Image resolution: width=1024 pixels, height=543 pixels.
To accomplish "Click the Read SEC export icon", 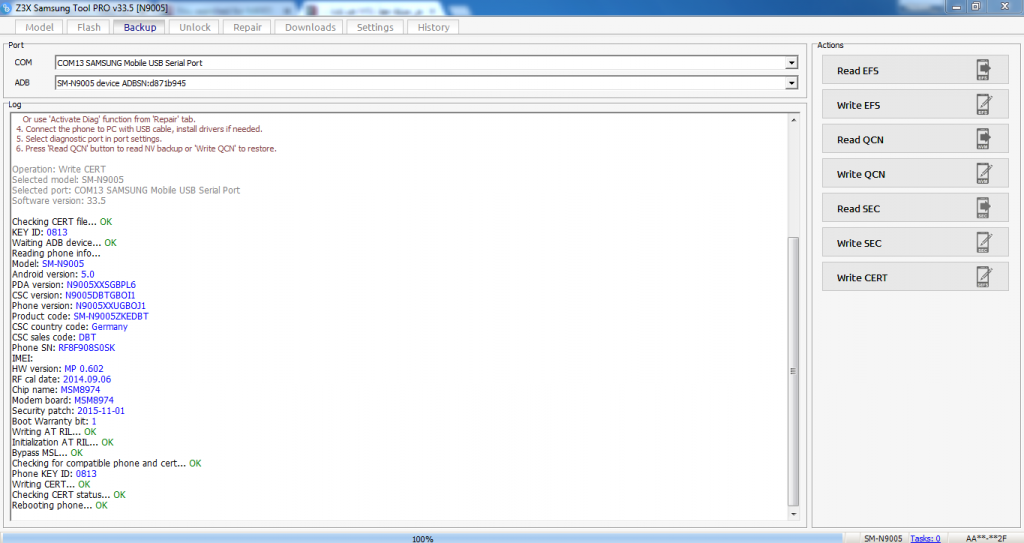I will tap(983, 208).
